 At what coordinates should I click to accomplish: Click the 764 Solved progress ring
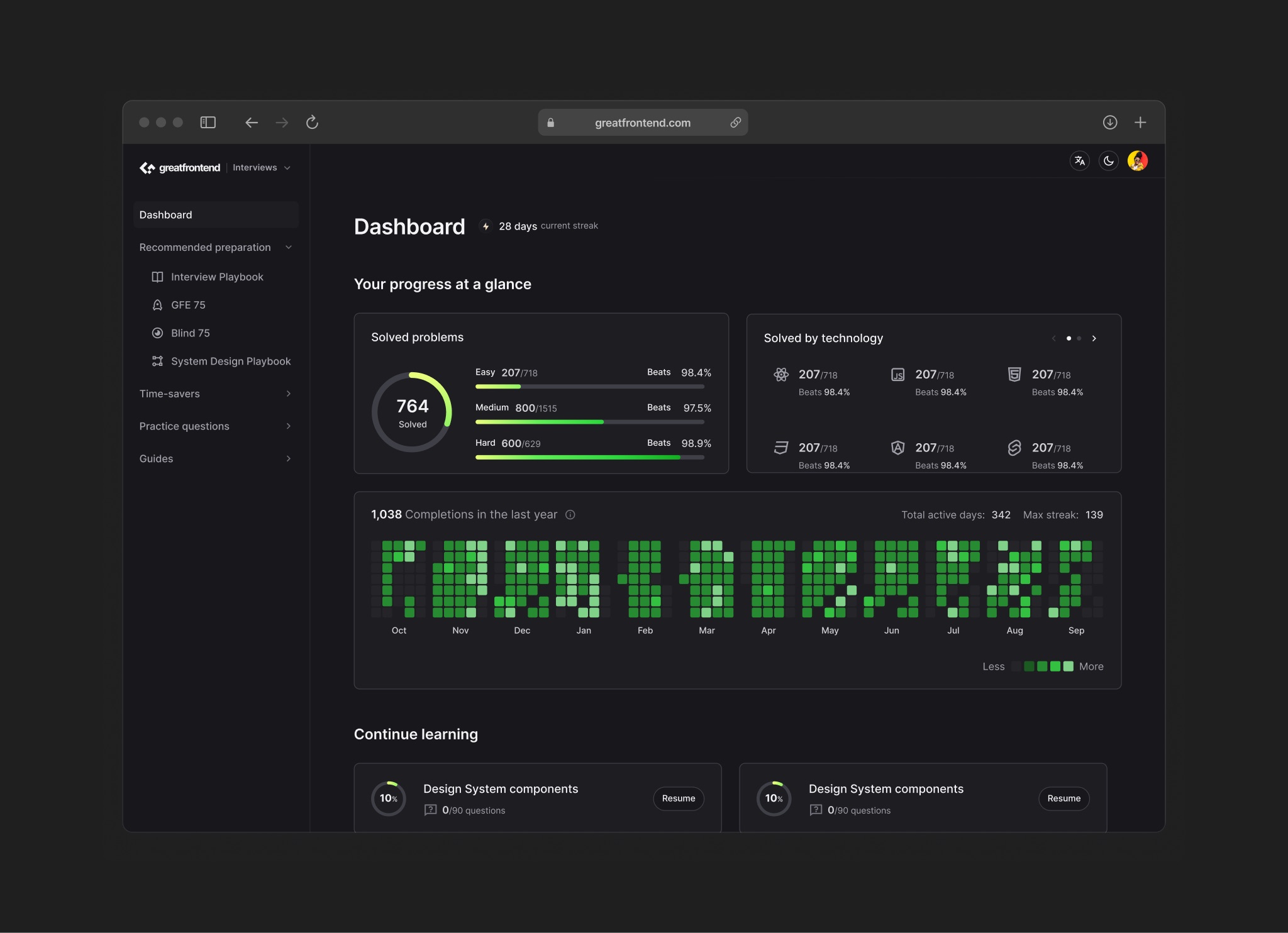pos(412,412)
